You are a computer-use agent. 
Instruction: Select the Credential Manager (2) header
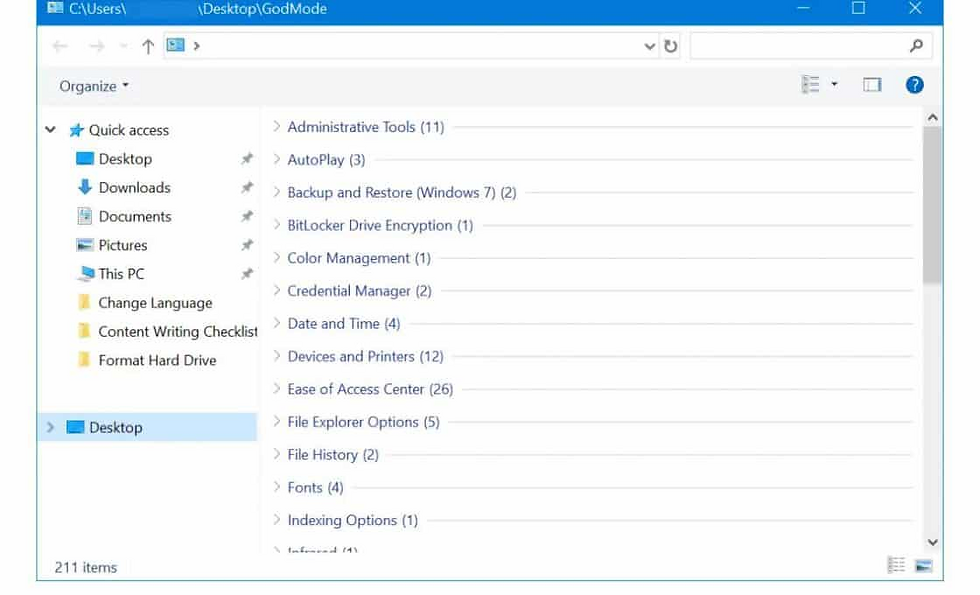tap(359, 291)
